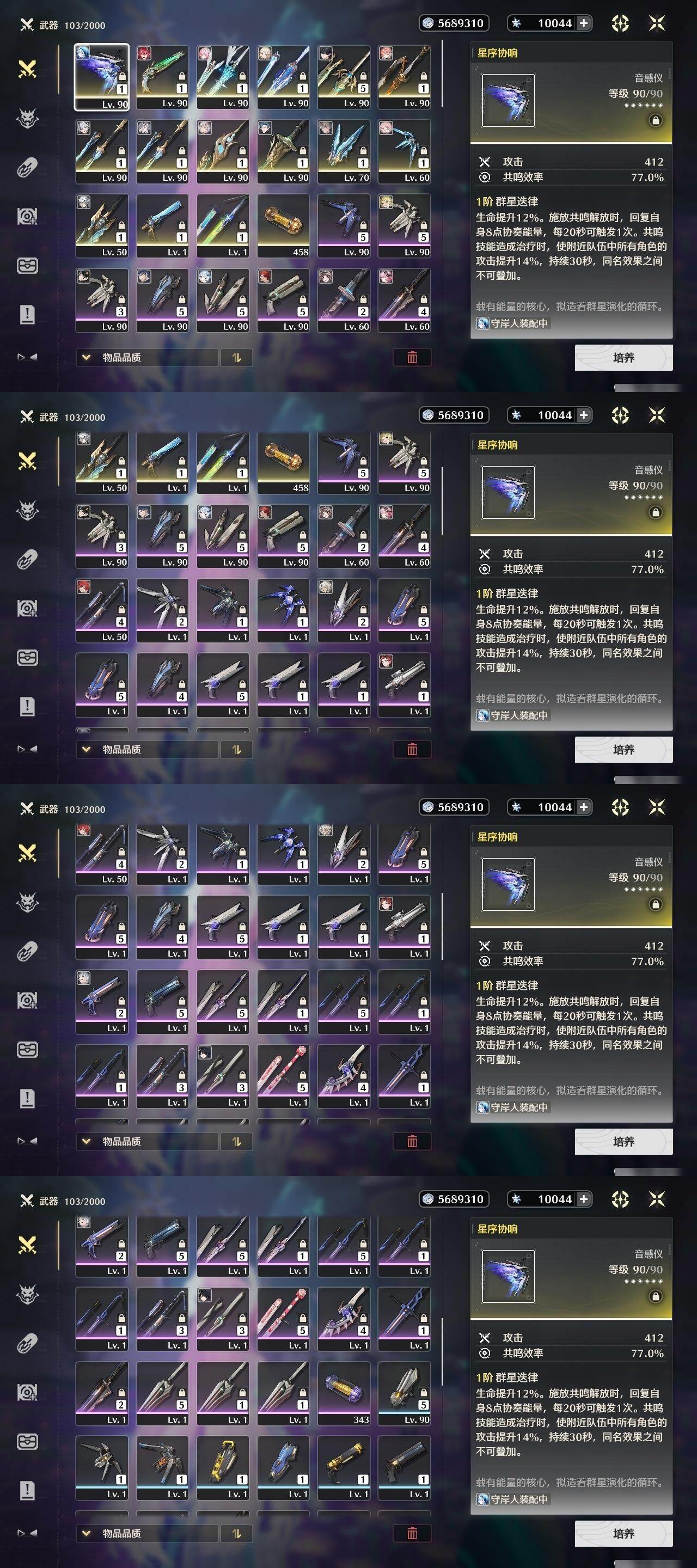The width and height of the screenshot is (697, 1568).
Task: Select the material item with count 343
Action: click(344, 1393)
